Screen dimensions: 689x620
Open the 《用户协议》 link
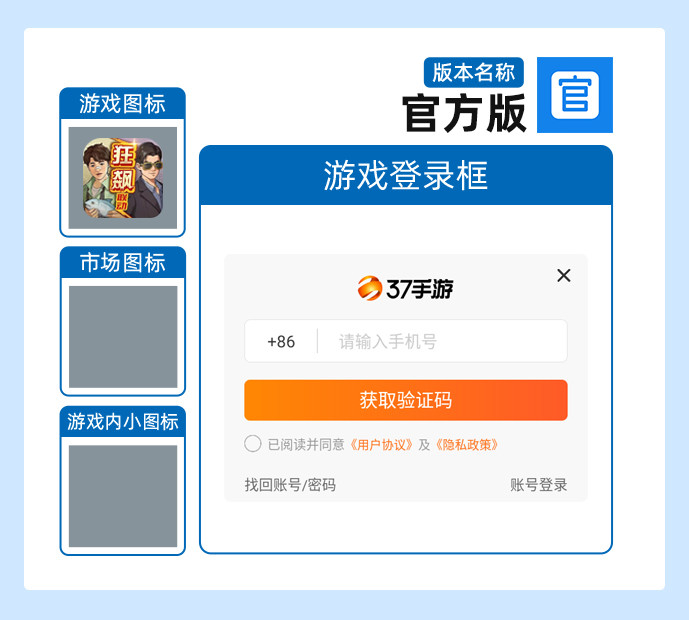[381, 445]
